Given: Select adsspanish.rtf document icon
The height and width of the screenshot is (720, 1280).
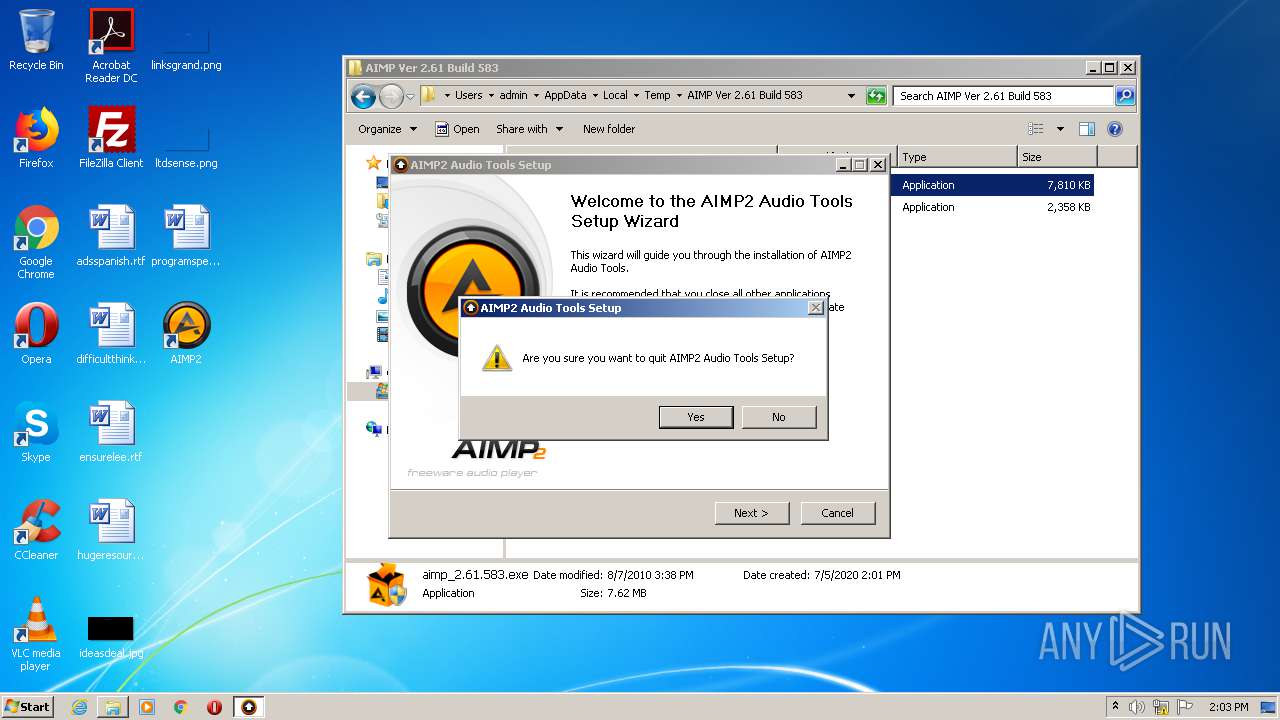Looking at the screenshot, I should pos(111,236).
